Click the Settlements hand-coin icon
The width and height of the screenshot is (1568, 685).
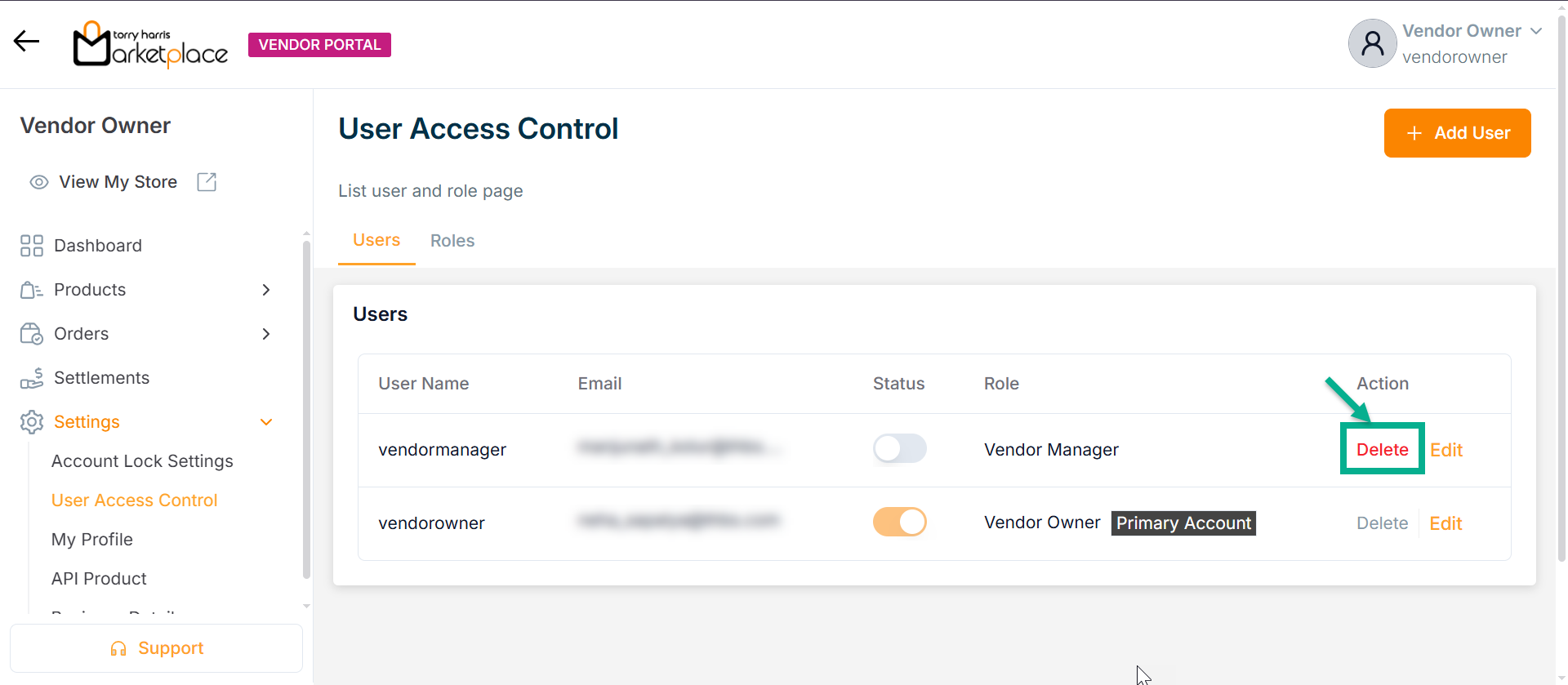32,378
